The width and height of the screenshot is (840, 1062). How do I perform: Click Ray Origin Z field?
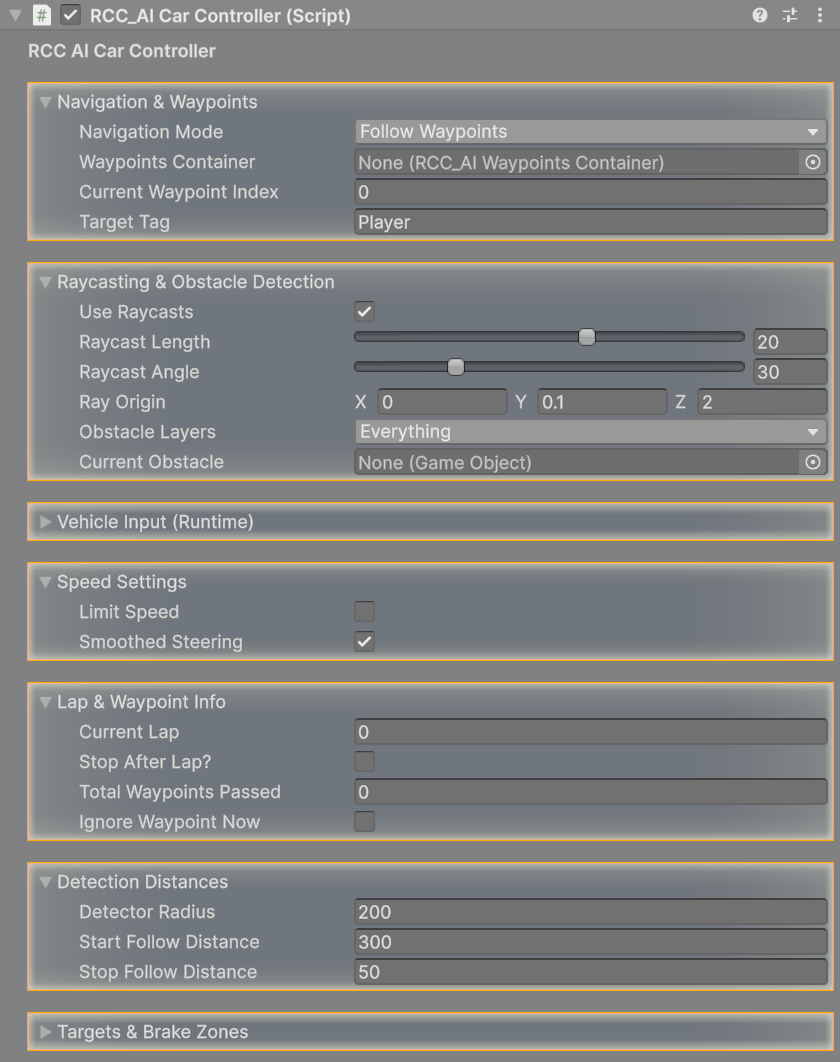coord(762,402)
